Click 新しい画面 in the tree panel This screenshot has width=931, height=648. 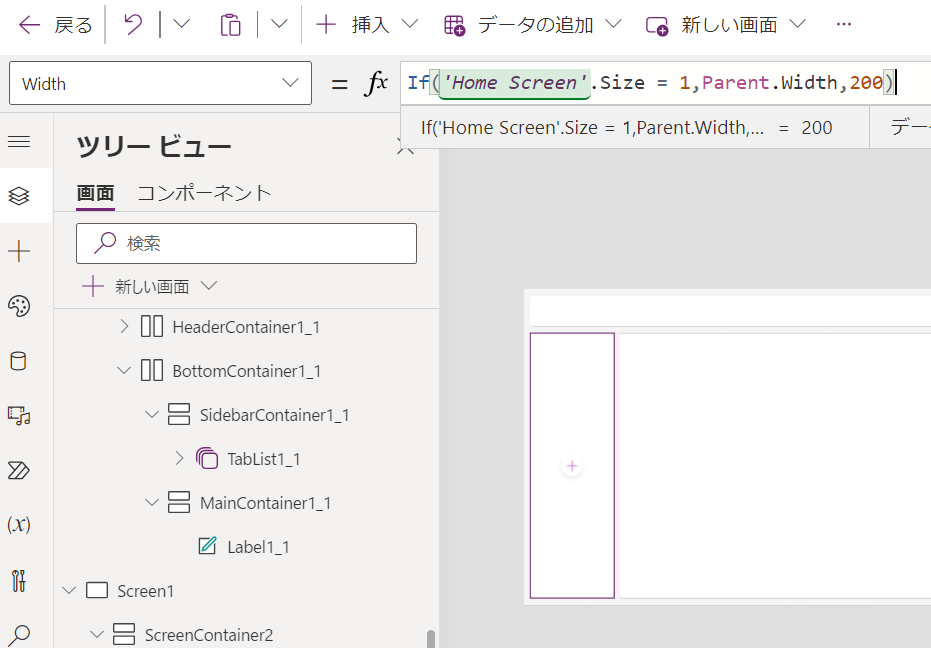pyautogui.click(x=152, y=287)
